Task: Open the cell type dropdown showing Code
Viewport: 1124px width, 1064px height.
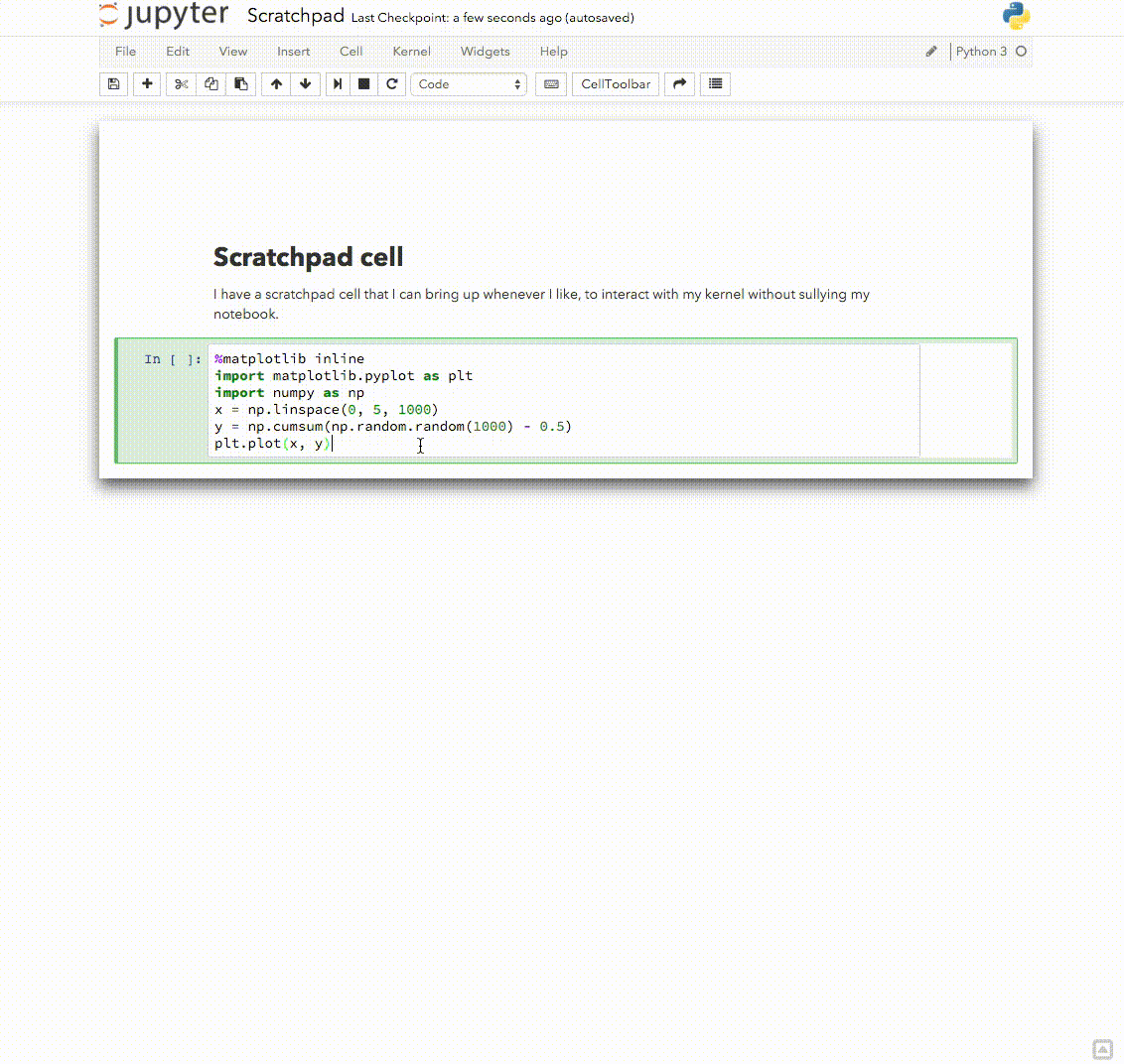Action: pos(468,84)
